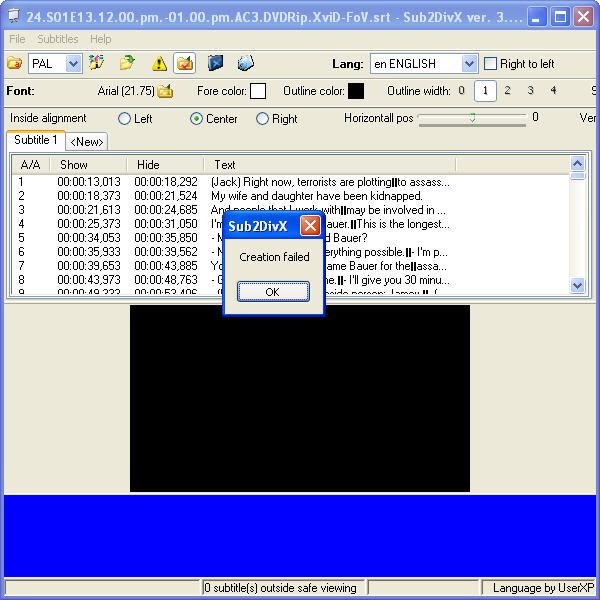Screen dimensions: 600x600
Task: Open the Subtitles menu
Action: tap(58, 39)
